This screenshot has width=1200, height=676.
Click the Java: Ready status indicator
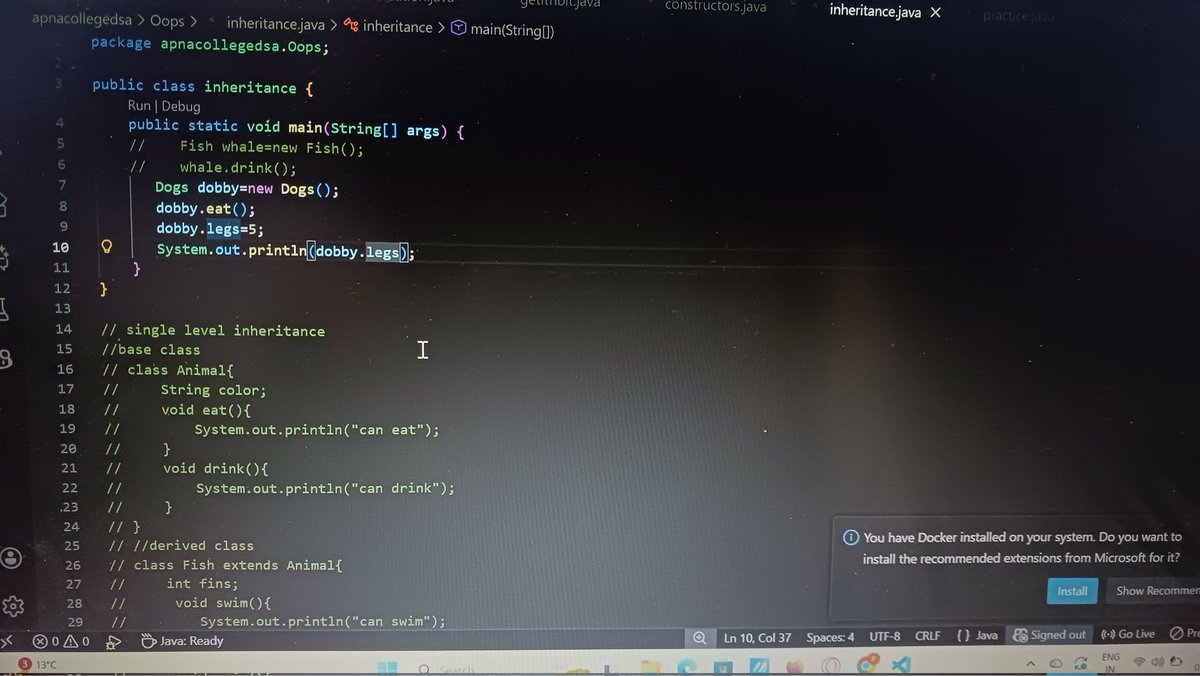coord(182,641)
